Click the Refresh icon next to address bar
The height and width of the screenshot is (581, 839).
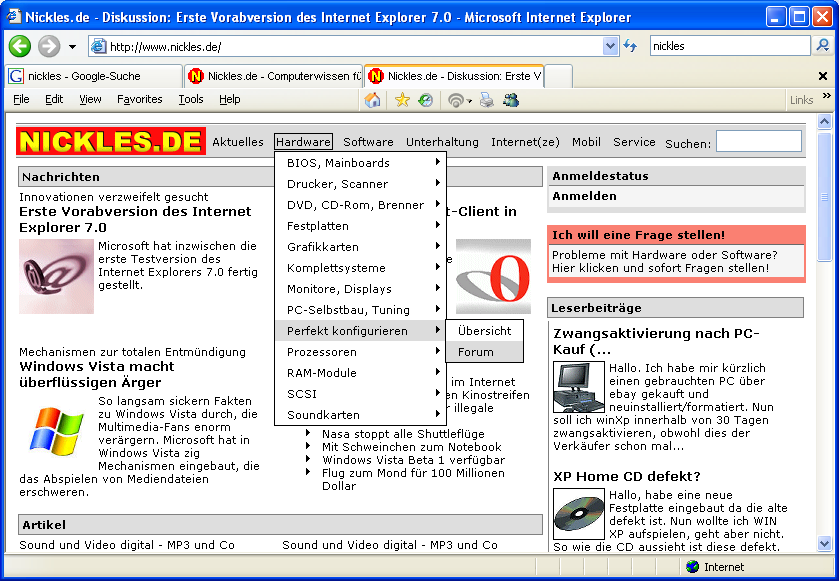(630, 47)
